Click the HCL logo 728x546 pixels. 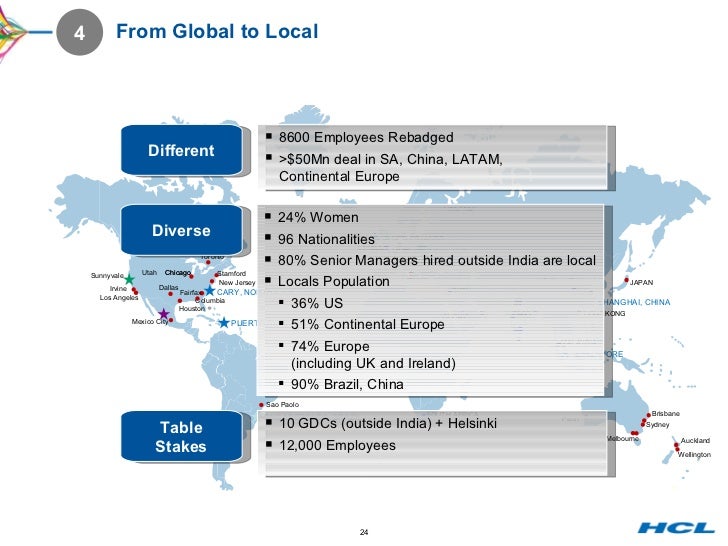pos(676,527)
